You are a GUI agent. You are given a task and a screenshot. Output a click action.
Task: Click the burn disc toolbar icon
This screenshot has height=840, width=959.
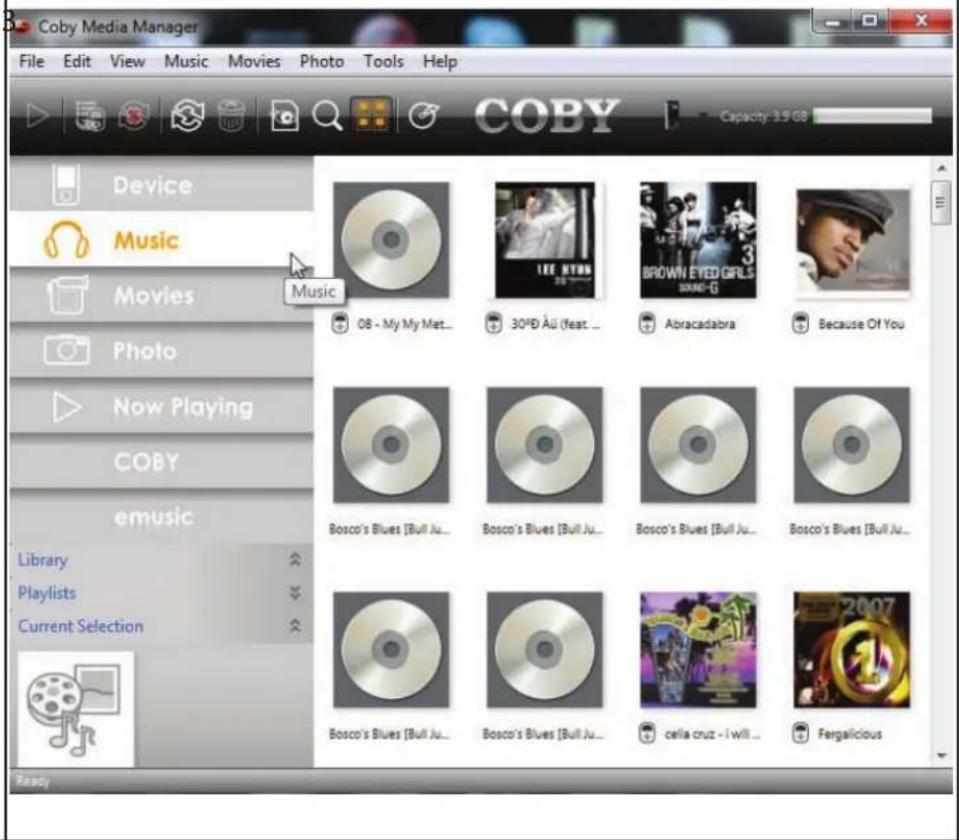(x=423, y=116)
